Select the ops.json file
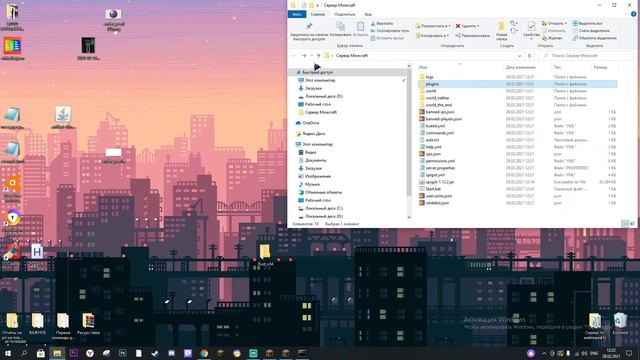 tap(433, 154)
